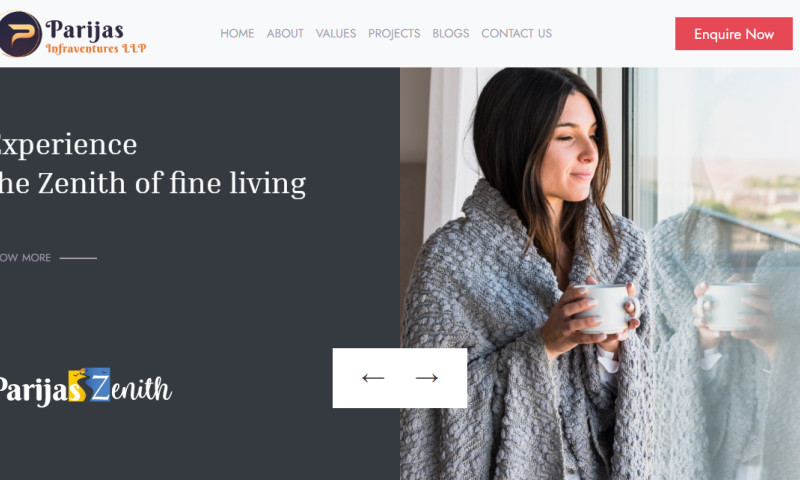
Task: Click the Parijas Zenith project logo
Action: coord(85,387)
